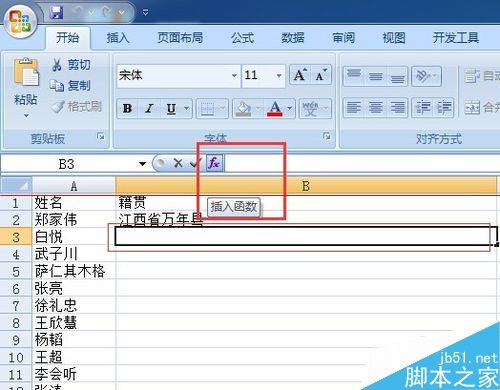Select column A header
The image size is (500, 390).
[x=74, y=186]
